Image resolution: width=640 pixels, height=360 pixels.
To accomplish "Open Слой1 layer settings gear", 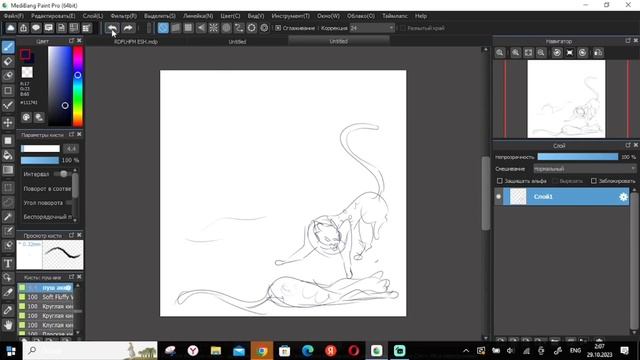I will [x=623, y=197].
